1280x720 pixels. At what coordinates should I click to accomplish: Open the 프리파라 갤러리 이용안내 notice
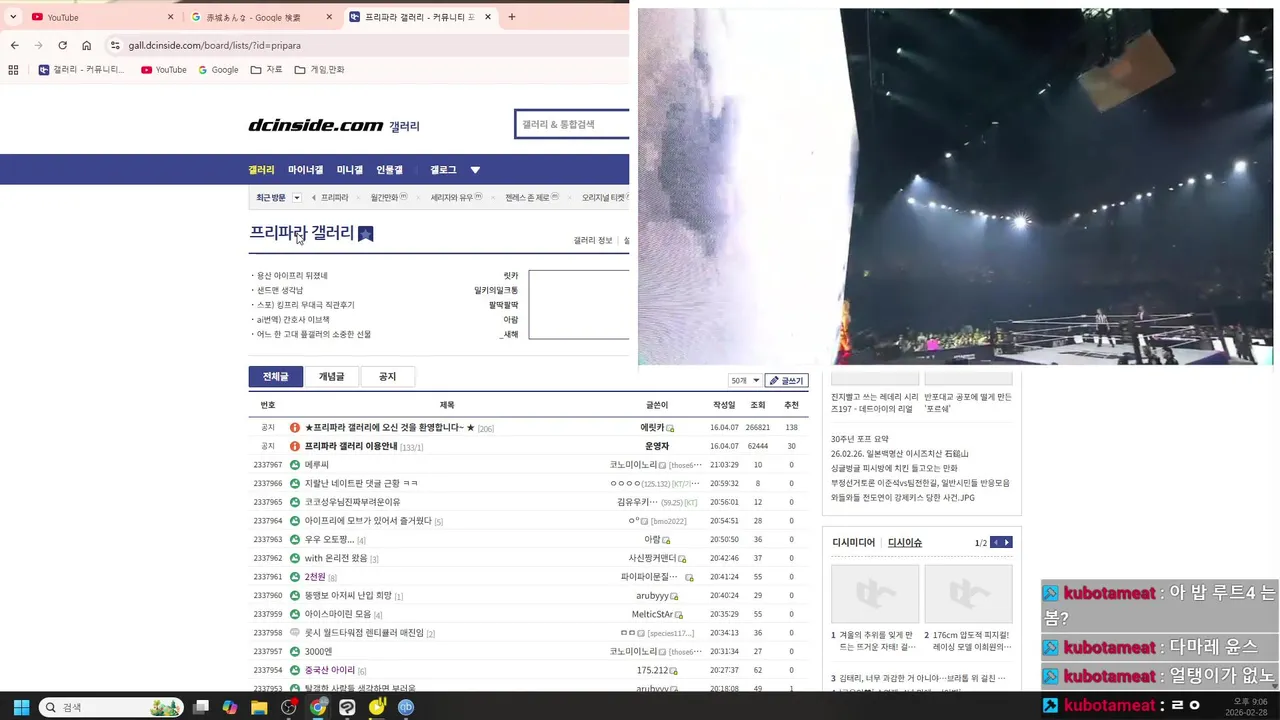coord(351,446)
